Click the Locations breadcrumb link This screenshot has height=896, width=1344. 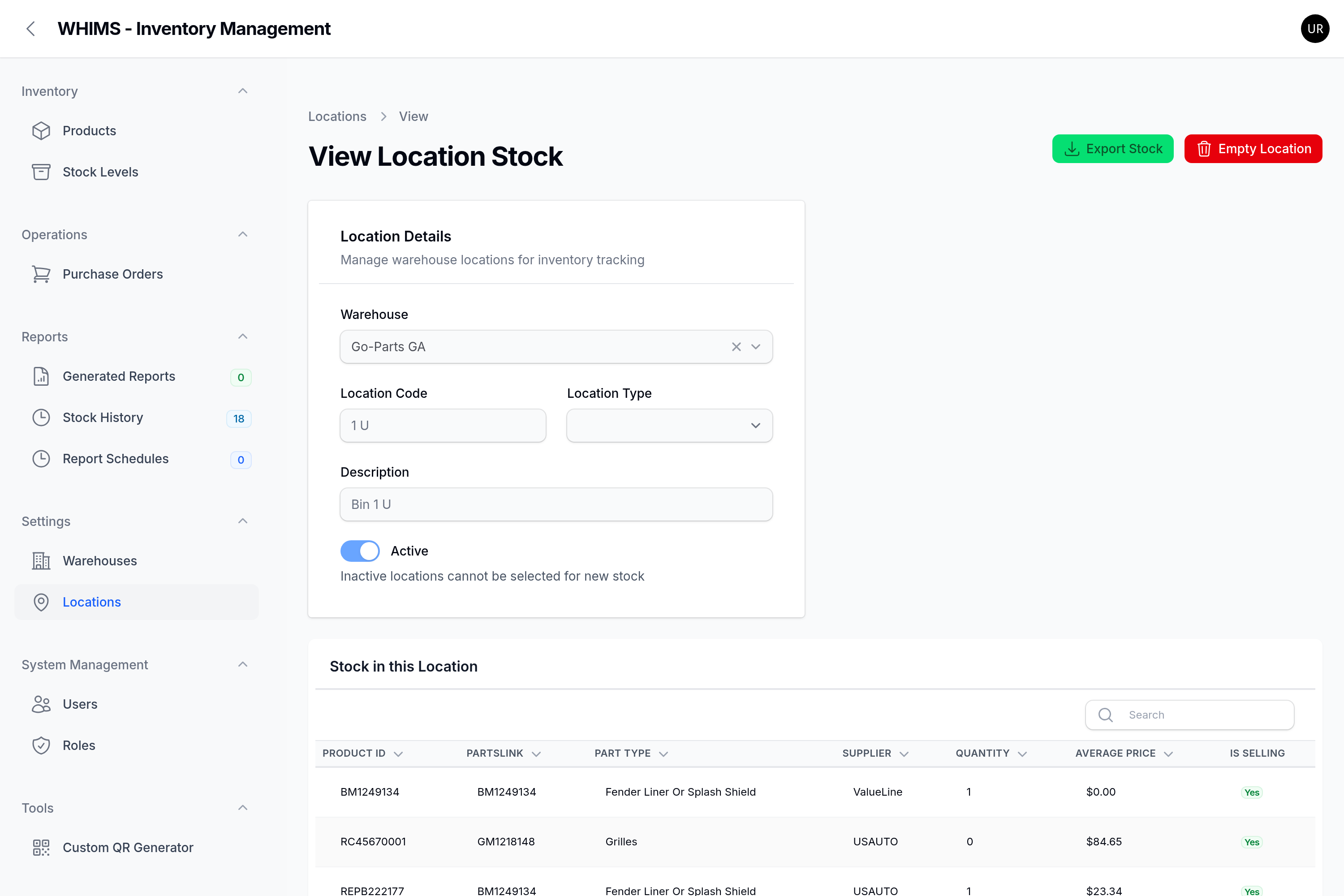[337, 116]
